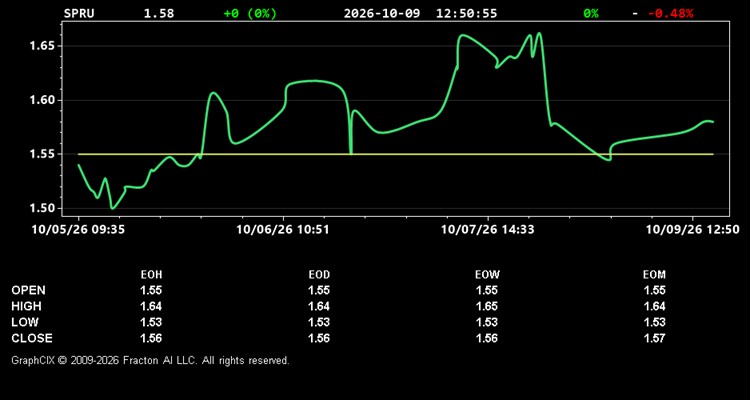Click the EOM LOW cell 1.53
The height and width of the screenshot is (400, 750).
click(654, 322)
